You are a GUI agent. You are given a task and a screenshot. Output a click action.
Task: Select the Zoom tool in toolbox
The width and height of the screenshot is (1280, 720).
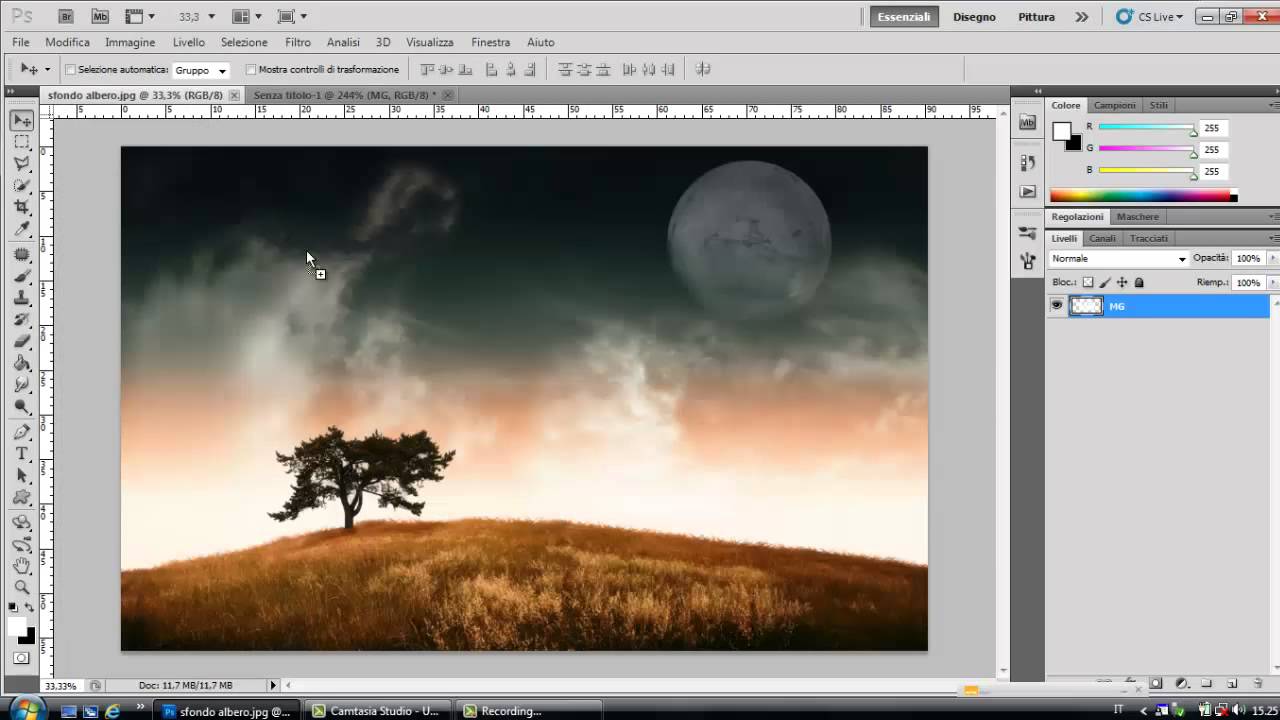point(22,587)
